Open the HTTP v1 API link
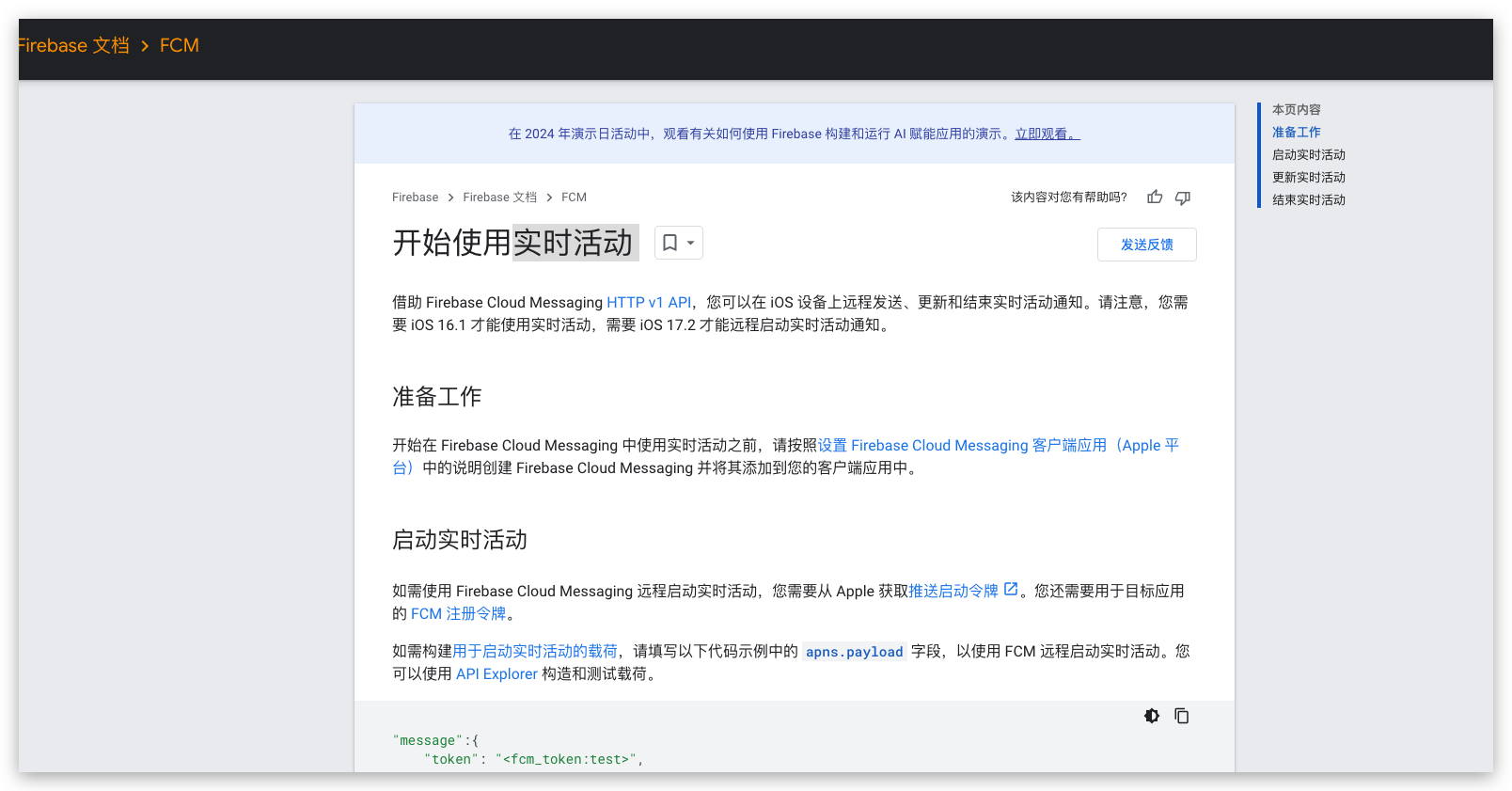 pyautogui.click(x=649, y=302)
